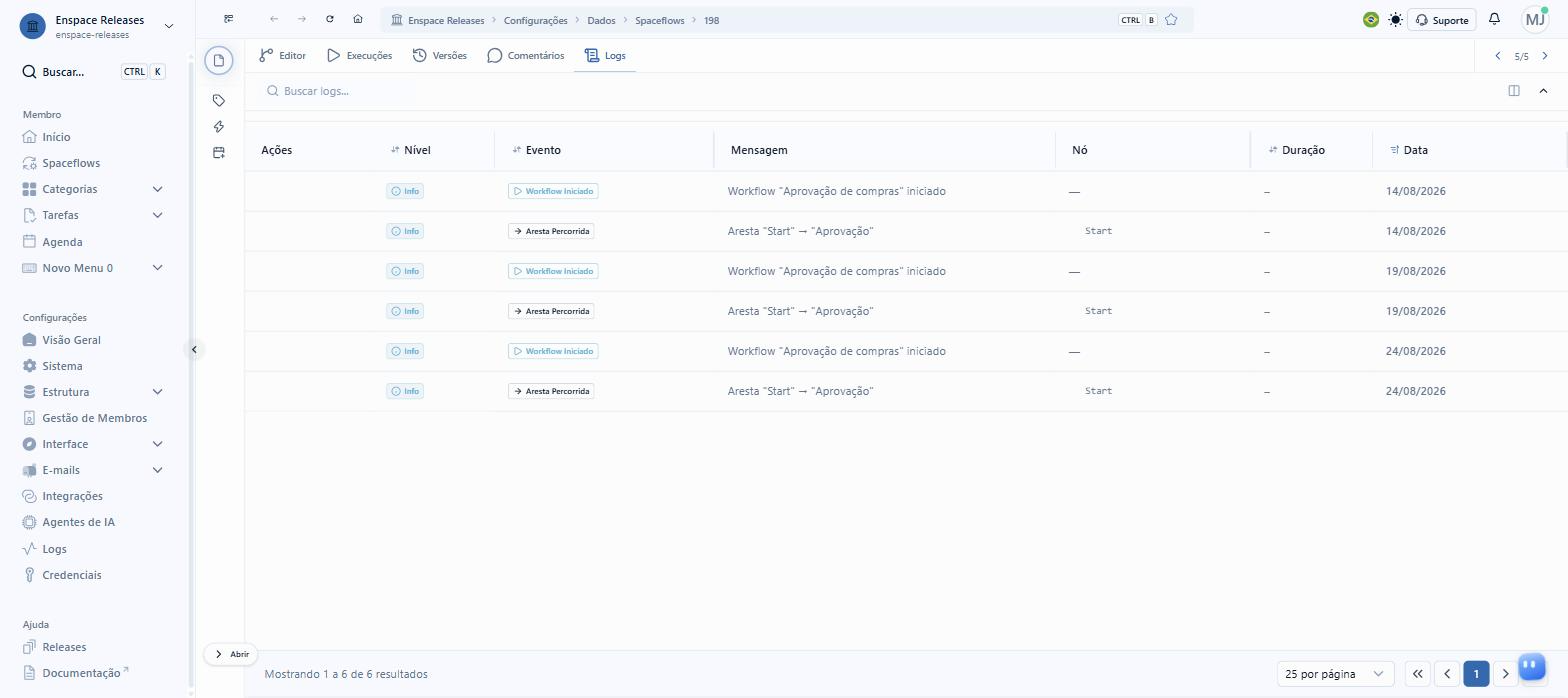Go forward with the right arrow icon
Image resolution: width=1568 pixels, height=698 pixels.
(302, 19)
